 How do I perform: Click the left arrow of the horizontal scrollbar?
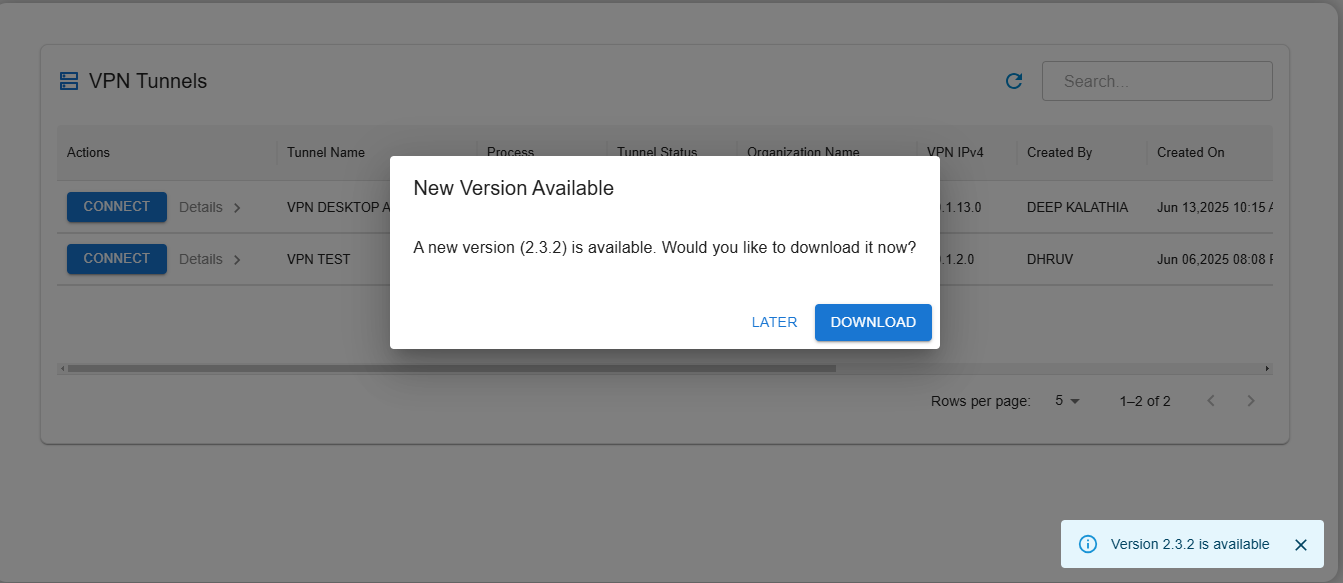[x=62, y=368]
